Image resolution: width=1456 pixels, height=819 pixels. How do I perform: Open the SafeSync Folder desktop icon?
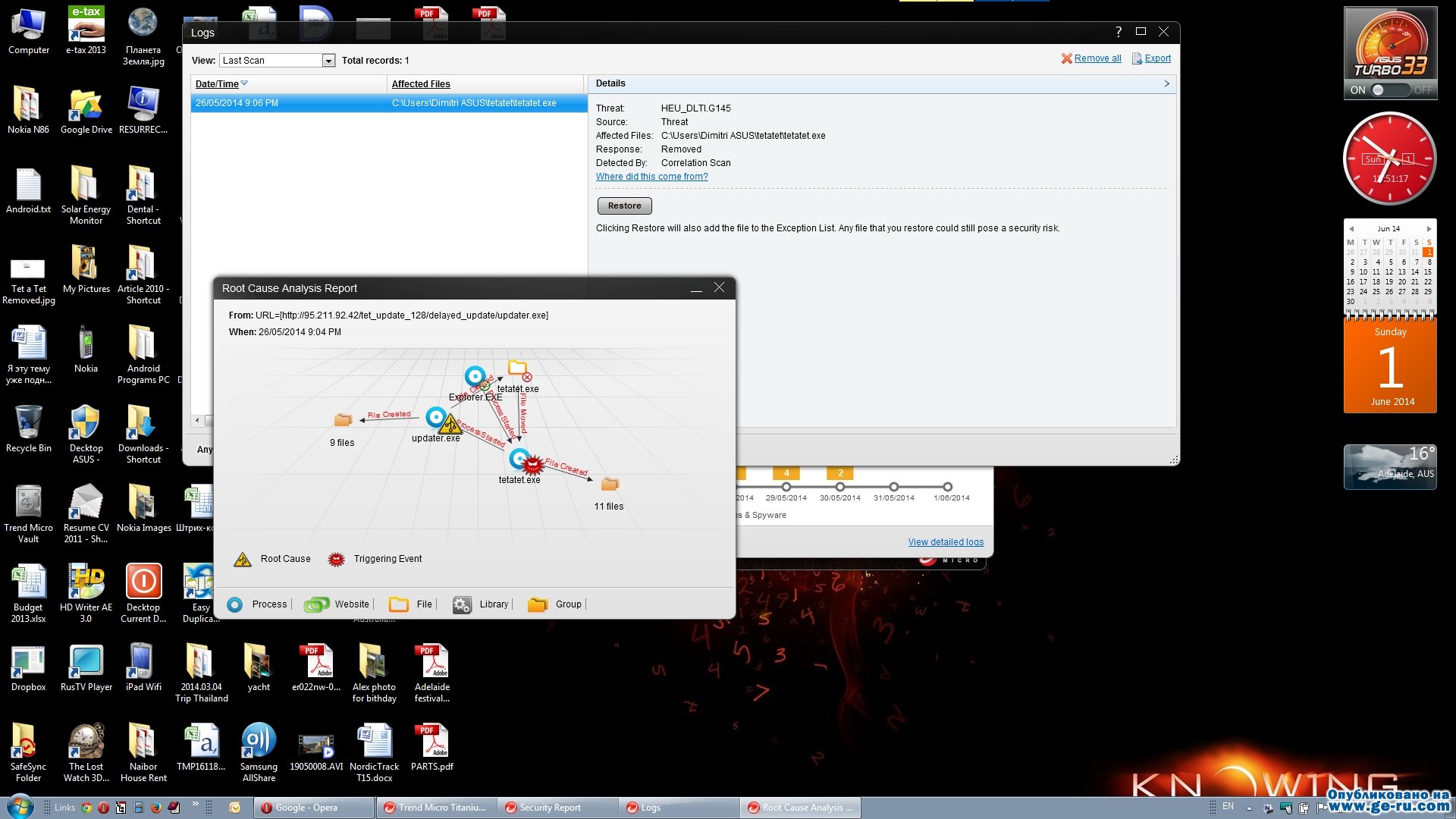point(28,753)
